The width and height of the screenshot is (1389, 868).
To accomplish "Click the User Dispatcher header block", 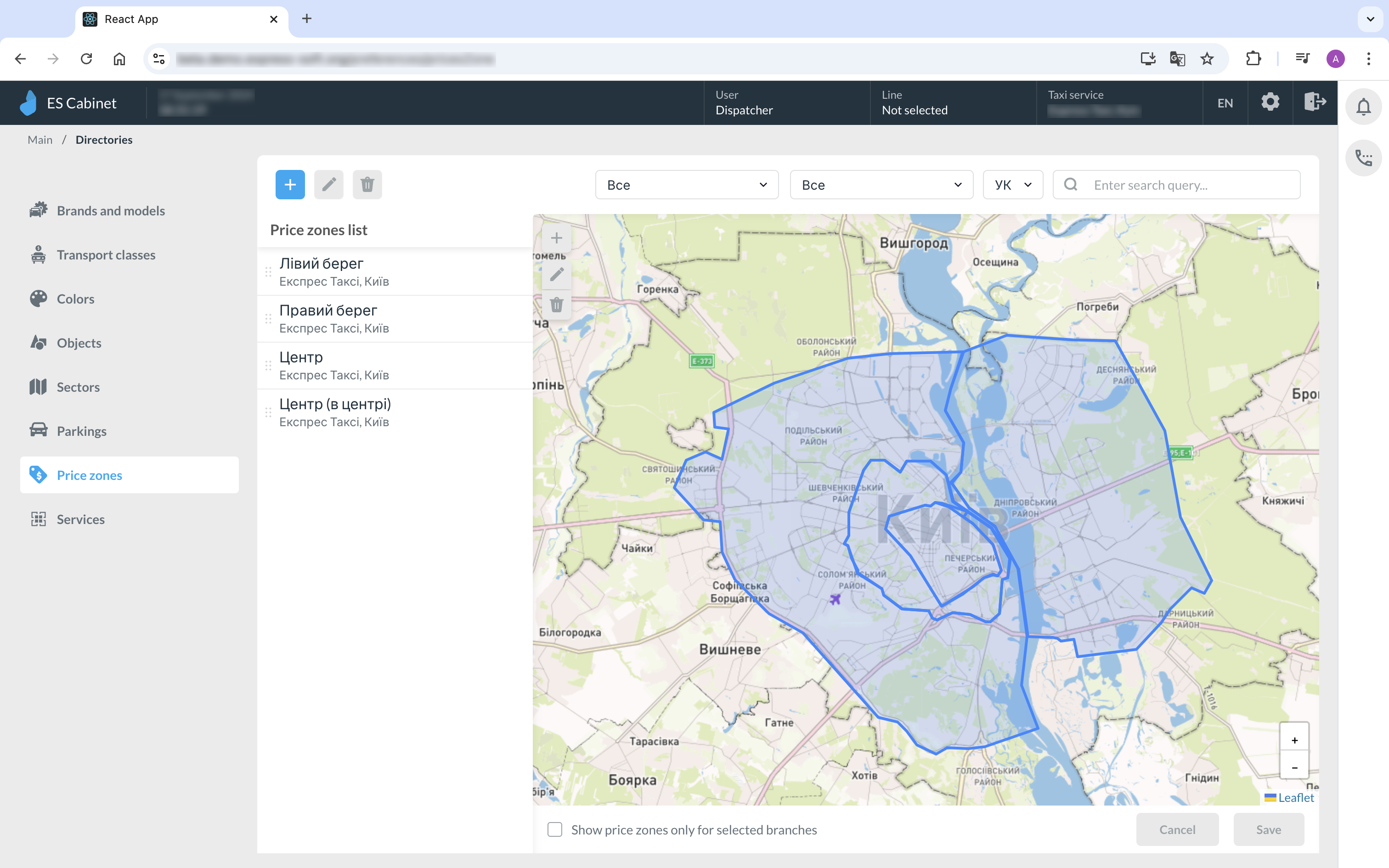I will tap(787, 103).
